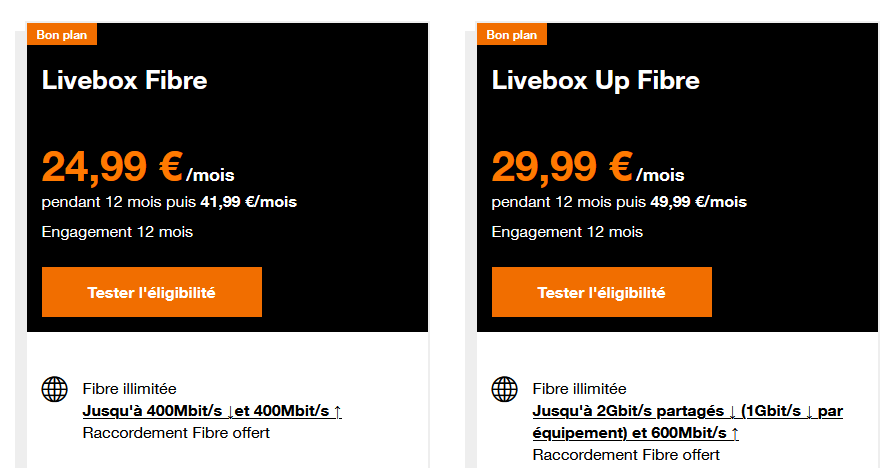
Task: Test eligibility for the Livebox Fibre offer
Action: point(152,292)
